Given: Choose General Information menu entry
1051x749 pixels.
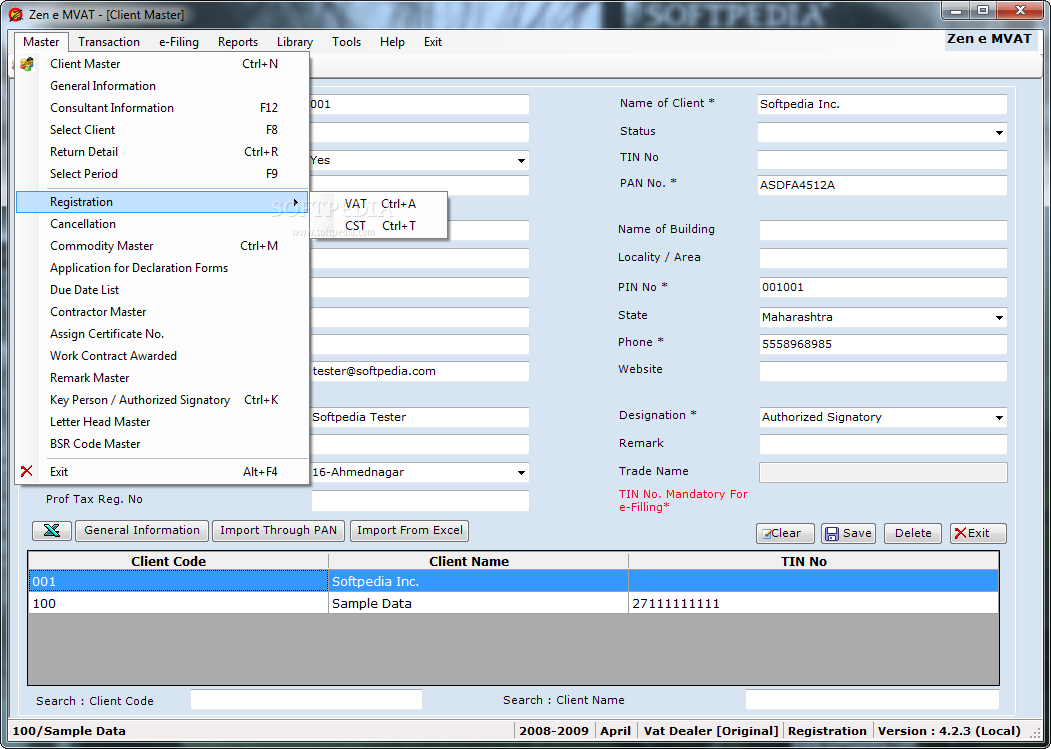Looking at the screenshot, I should [x=162, y=86].
